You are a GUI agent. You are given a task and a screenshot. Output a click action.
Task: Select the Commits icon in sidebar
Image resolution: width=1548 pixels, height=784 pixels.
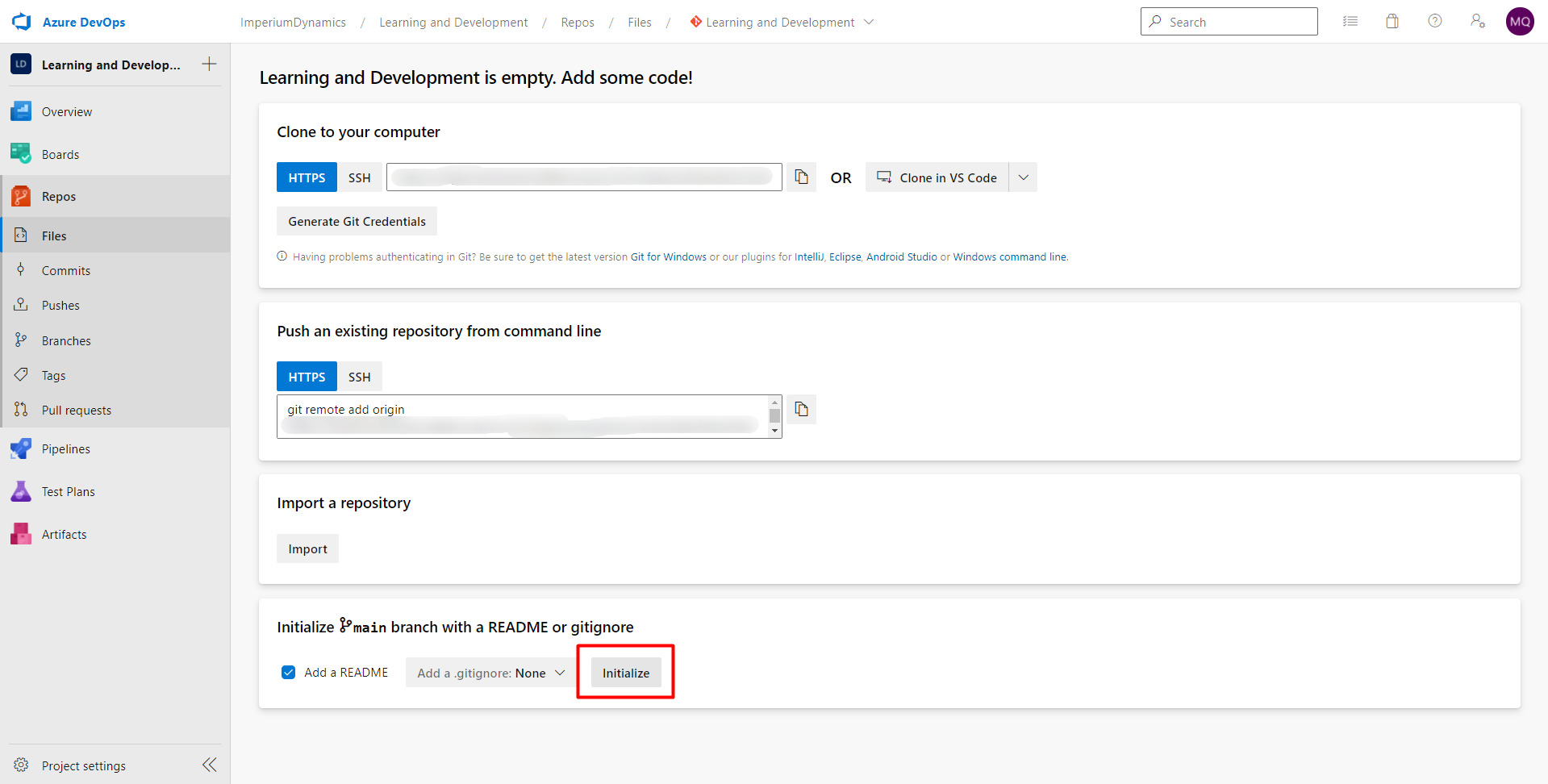22,269
